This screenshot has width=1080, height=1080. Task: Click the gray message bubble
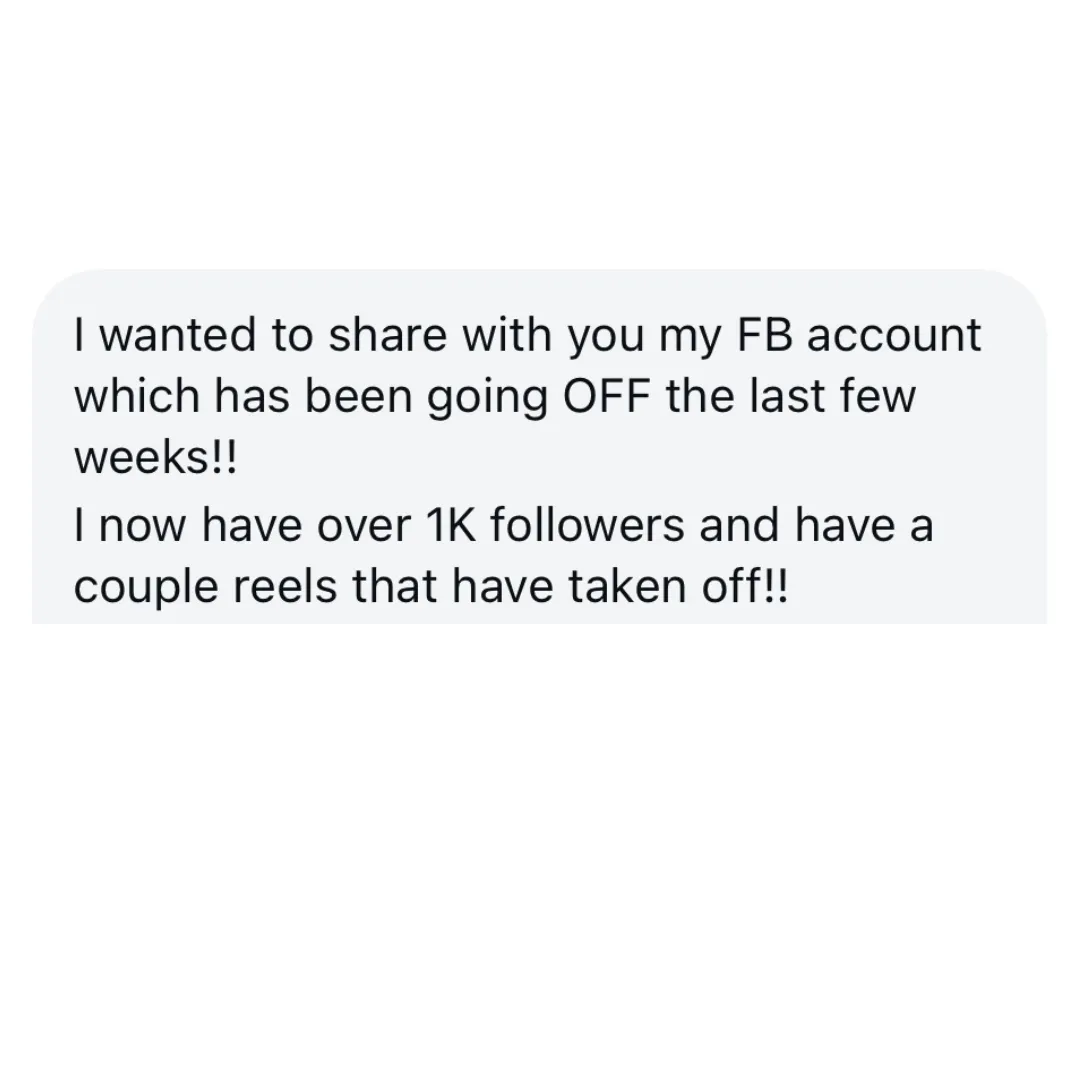539,446
